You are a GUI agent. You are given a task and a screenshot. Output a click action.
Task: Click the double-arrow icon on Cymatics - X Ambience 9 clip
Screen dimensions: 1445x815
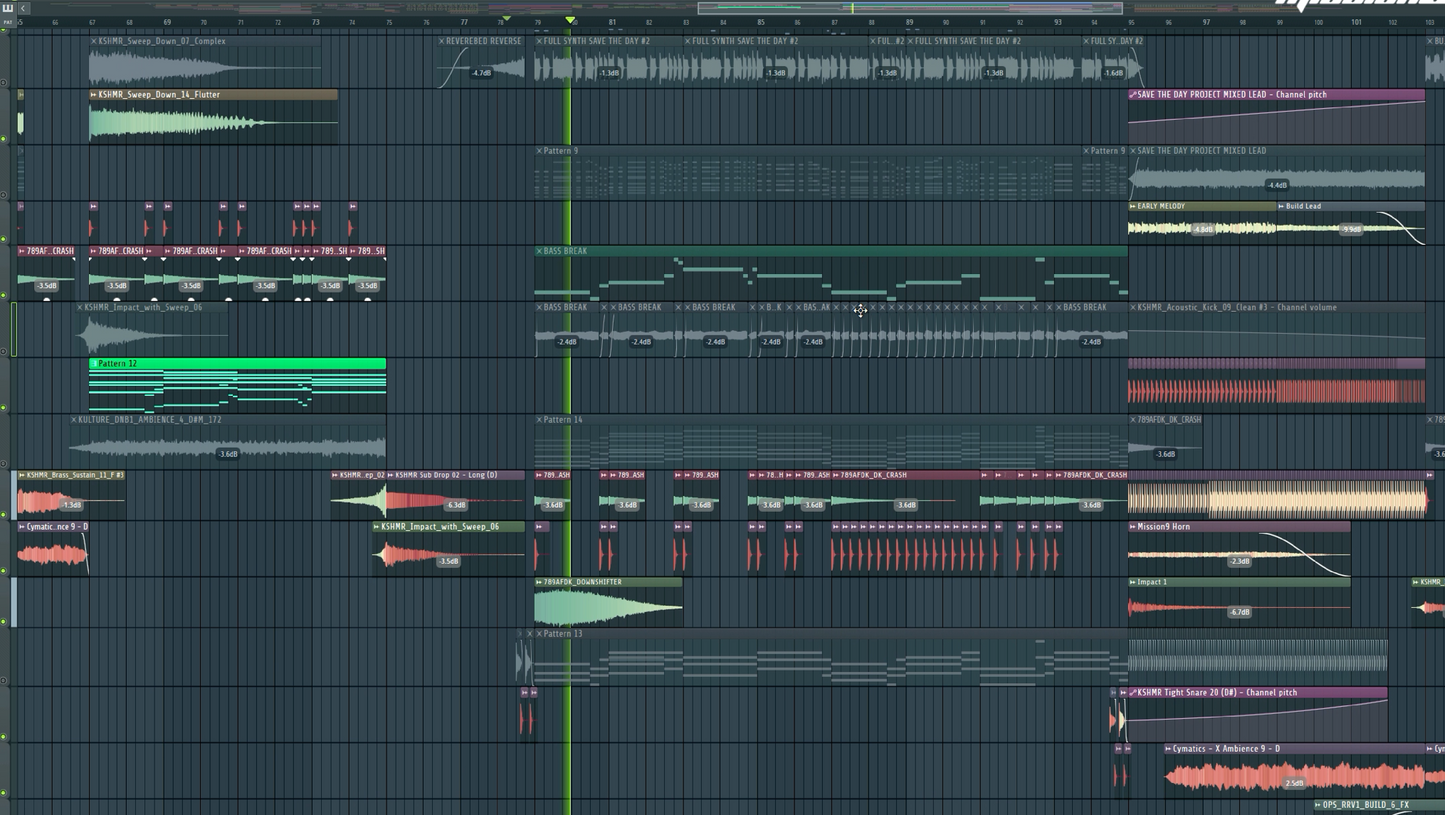pos(1166,748)
